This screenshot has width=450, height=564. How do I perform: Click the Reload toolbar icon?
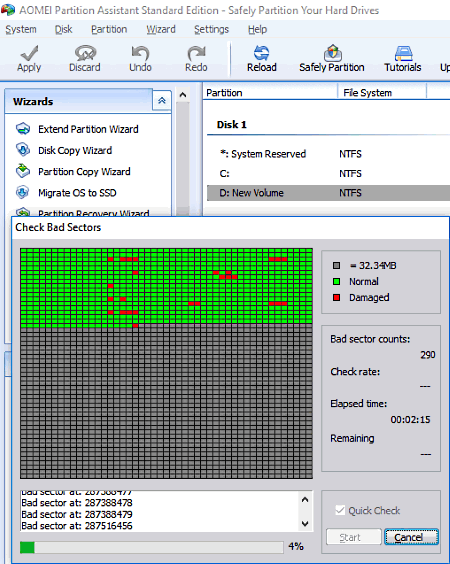262,53
